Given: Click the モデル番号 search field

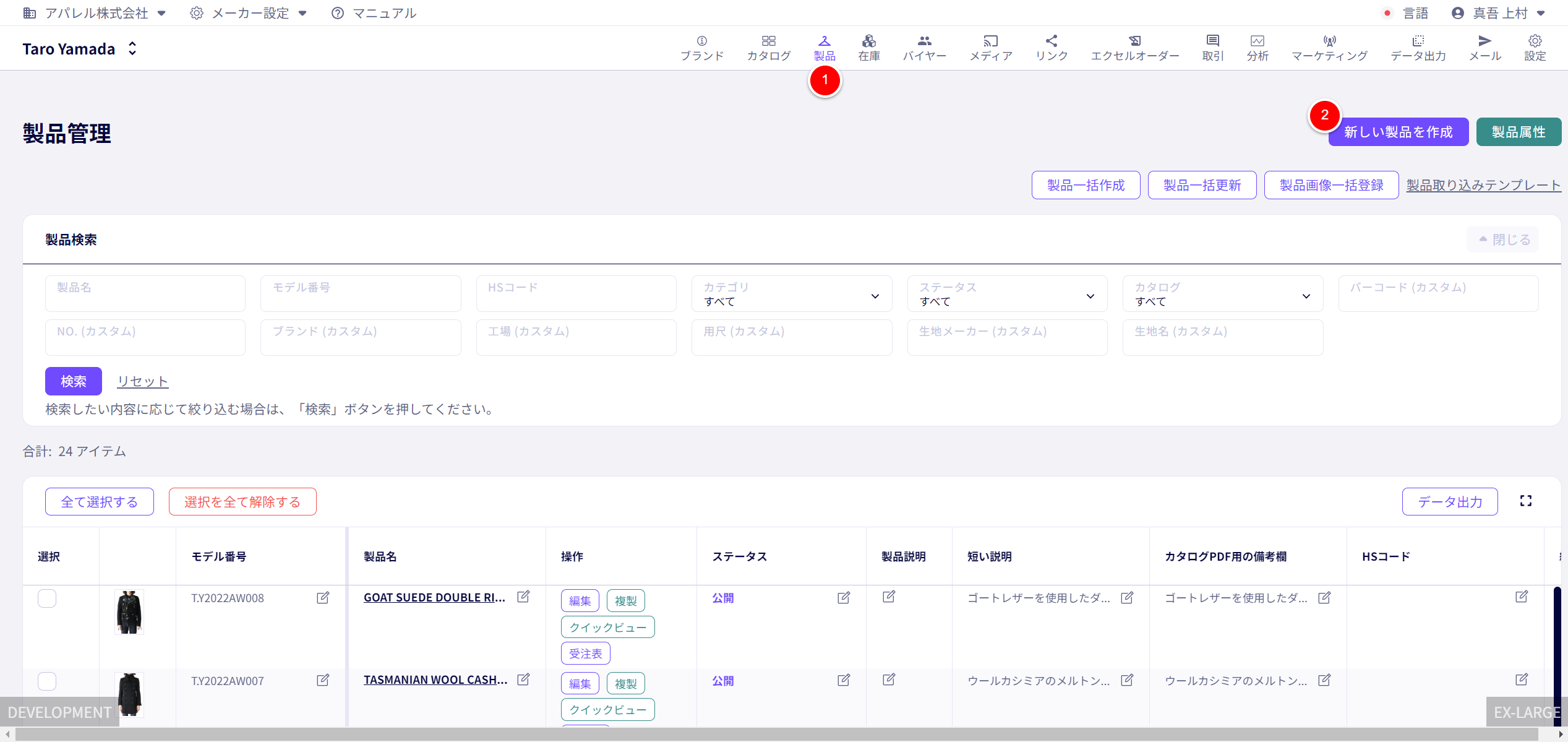Looking at the screenshot, I should pyautogui.click(x=361, y=294).
